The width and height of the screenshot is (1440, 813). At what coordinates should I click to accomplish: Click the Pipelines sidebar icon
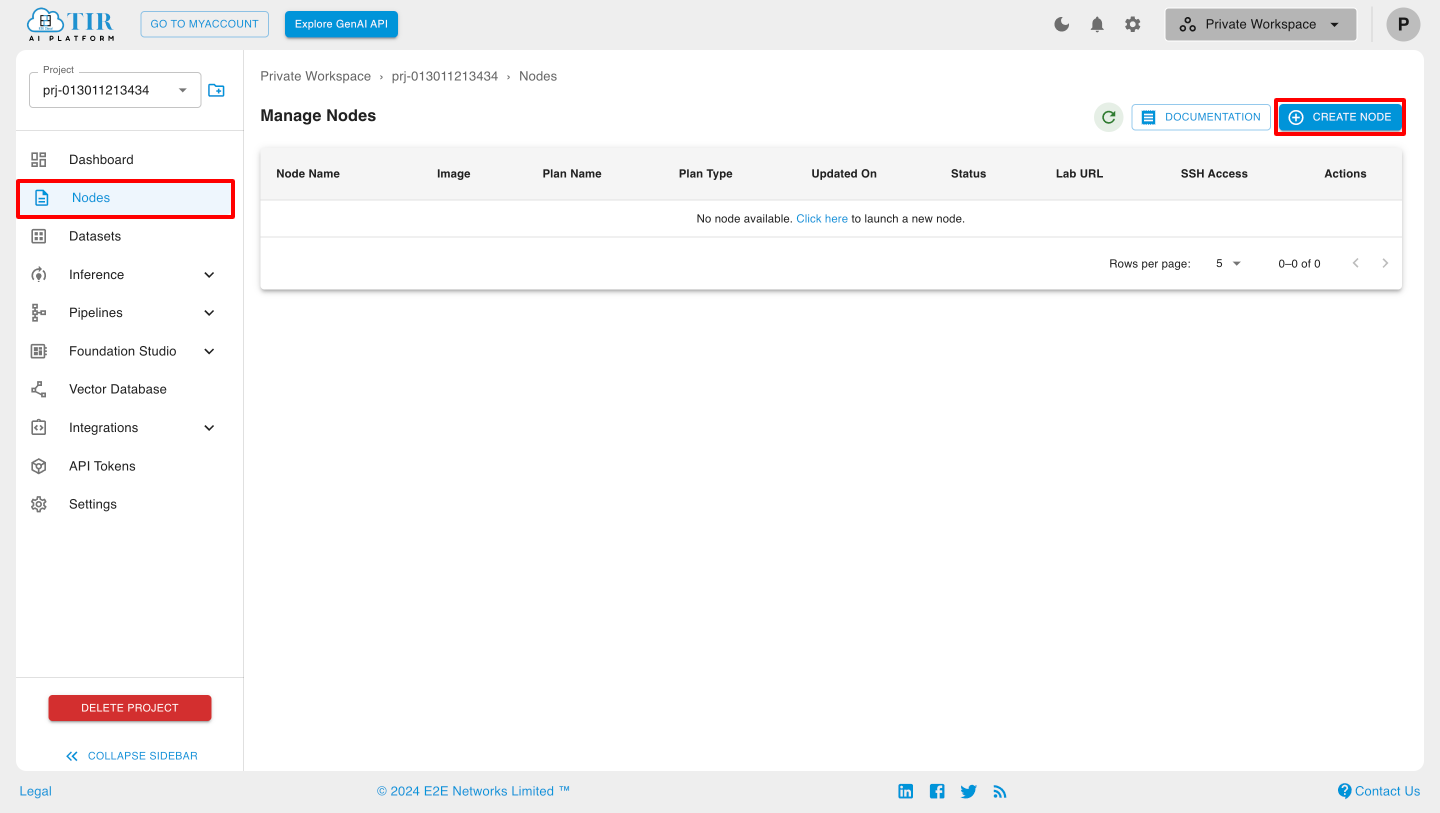[39, 313]
